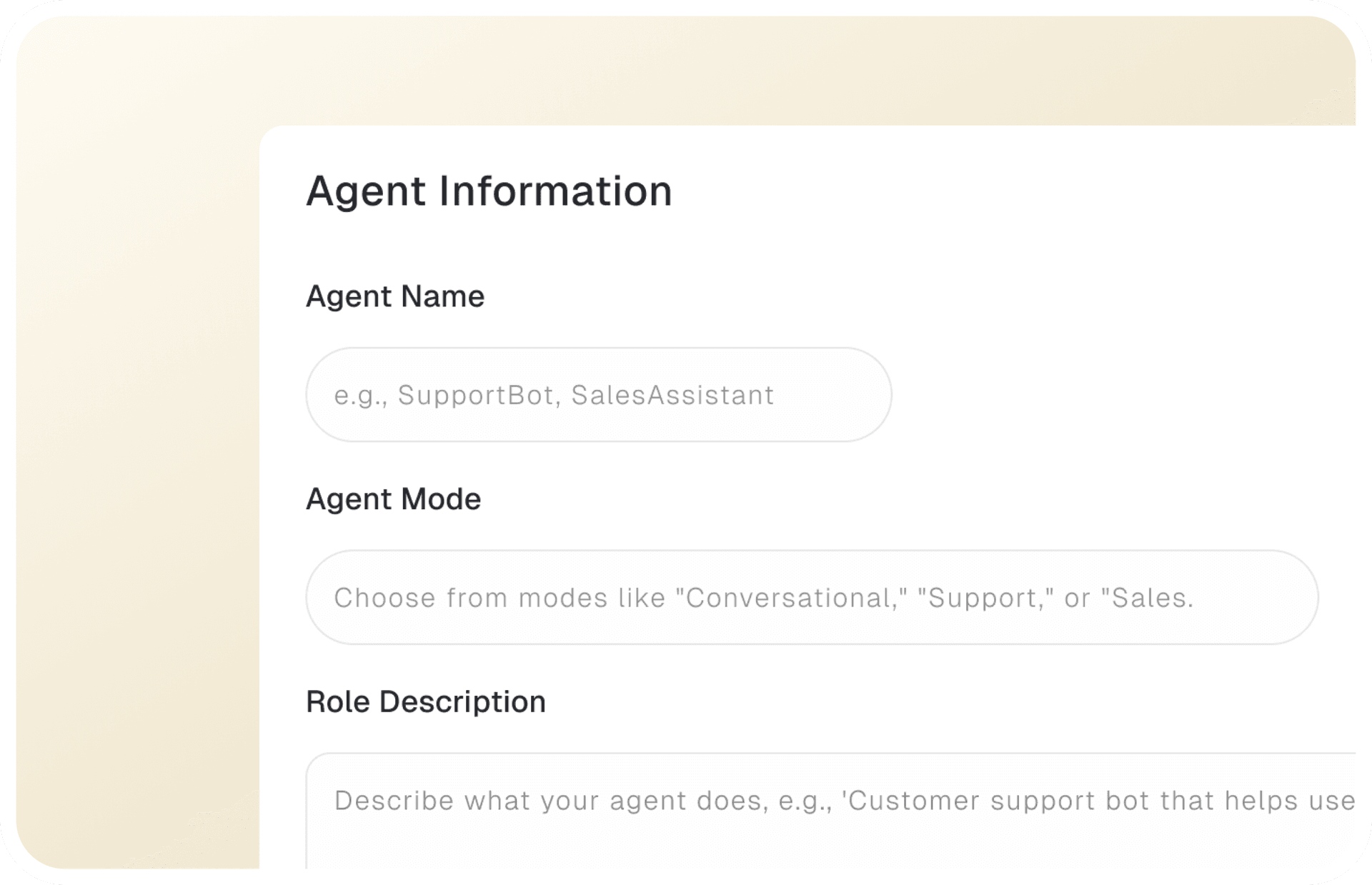Click the Agent Name label
This screenshot has height=885, width=1372.
point(394,296)
